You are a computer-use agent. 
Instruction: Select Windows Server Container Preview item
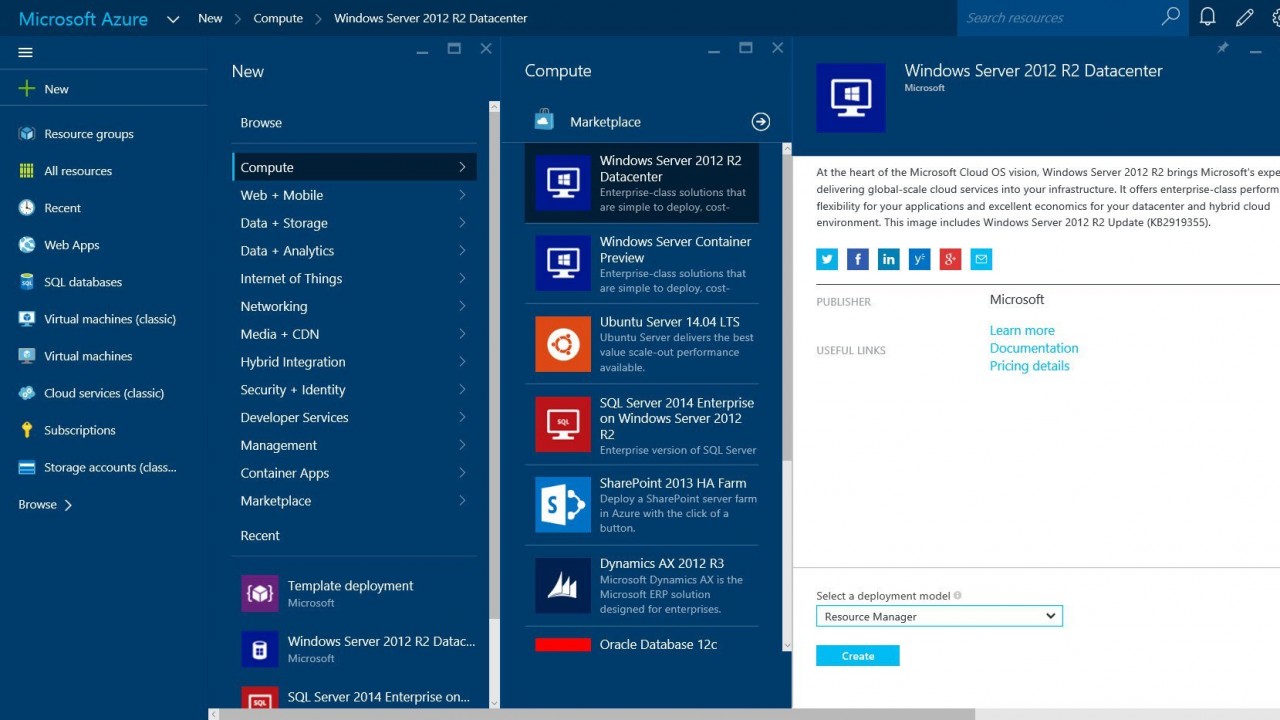point(642,264)
